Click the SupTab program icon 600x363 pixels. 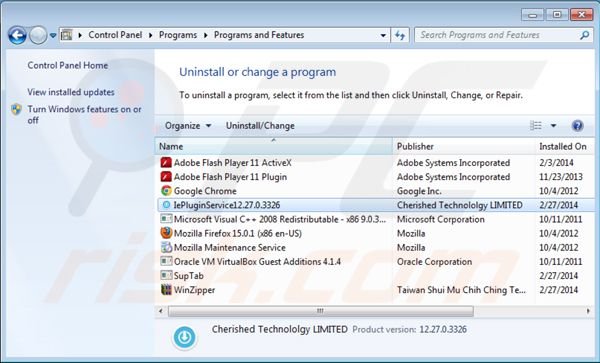tap(166, 275)
